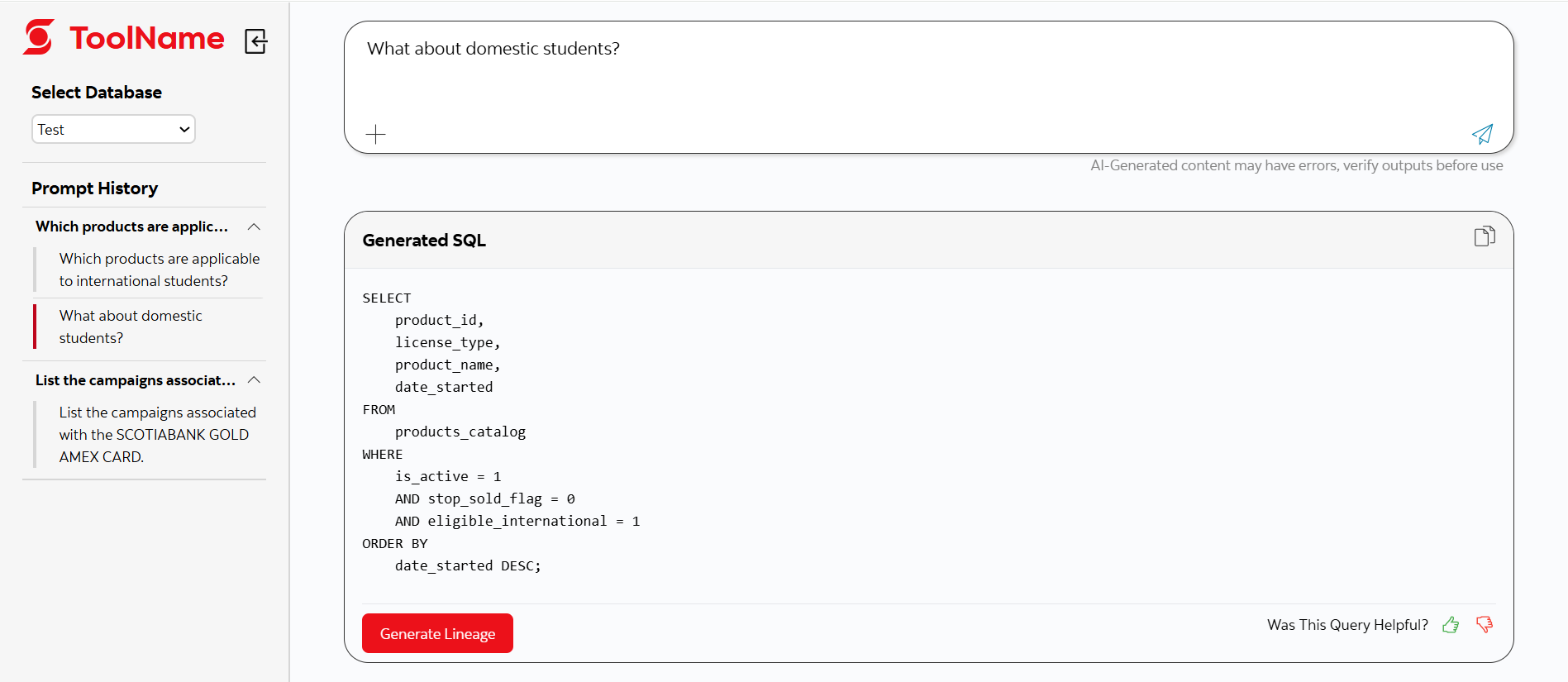Open 'Which products are applicable to international students?' prompt
Image resolution: width=1568 pixels, height=682 pixels.
pos(159,269)
